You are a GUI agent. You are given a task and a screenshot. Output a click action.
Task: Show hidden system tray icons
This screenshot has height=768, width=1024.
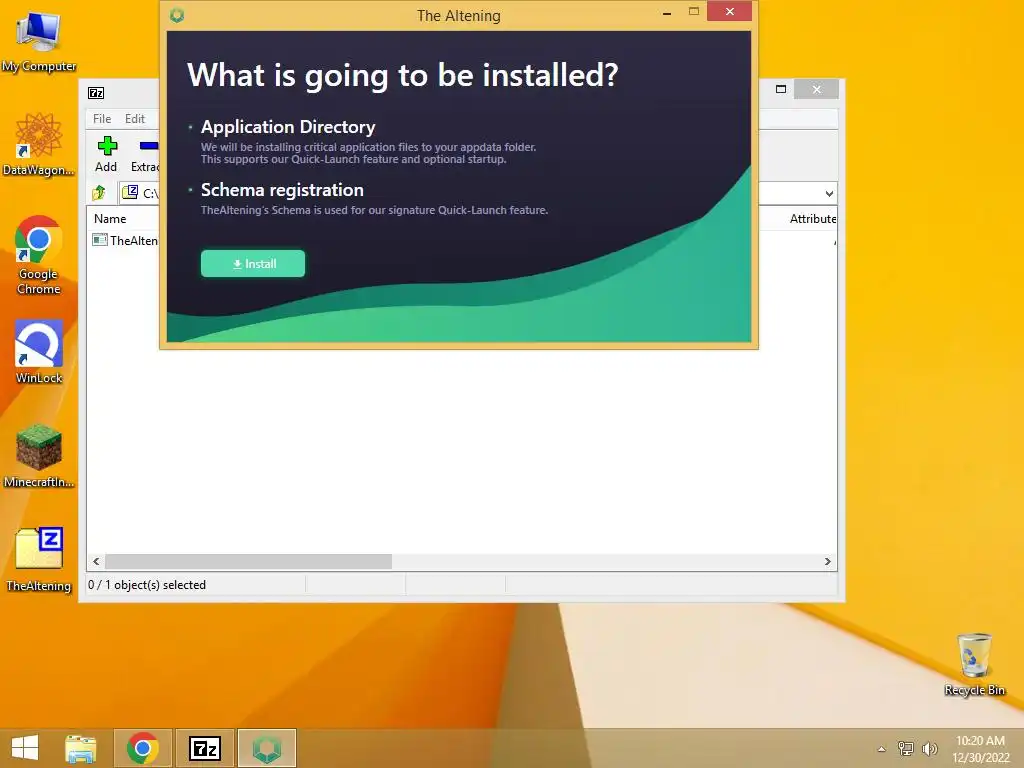[x=882, y=749]
